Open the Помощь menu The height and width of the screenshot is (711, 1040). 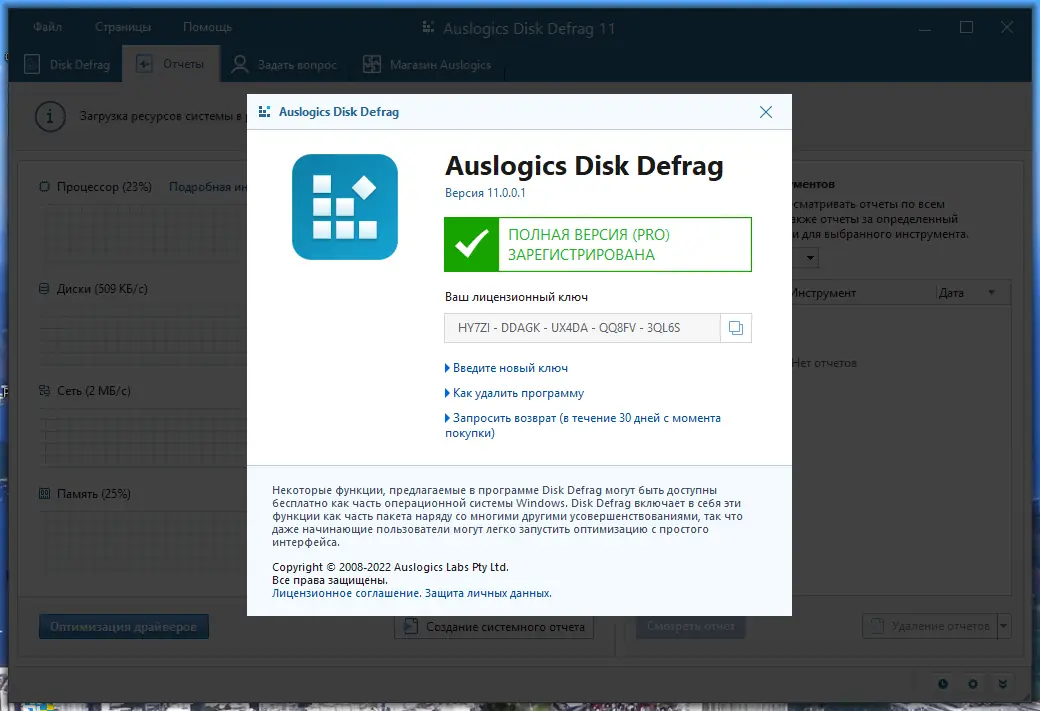point(208,27)
